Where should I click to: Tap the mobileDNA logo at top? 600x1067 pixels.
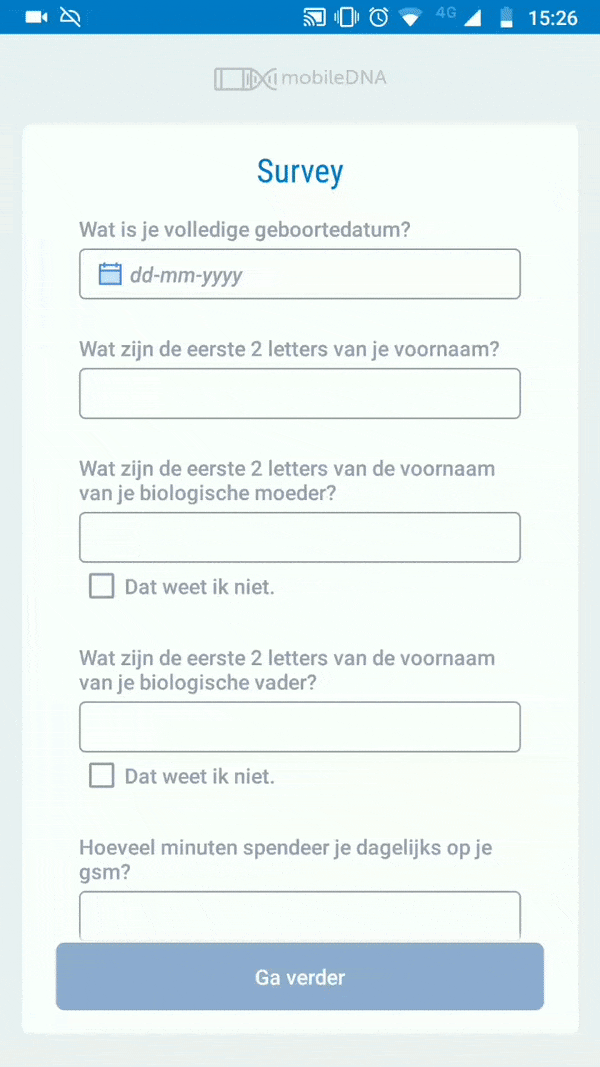(x=300, y=79)
